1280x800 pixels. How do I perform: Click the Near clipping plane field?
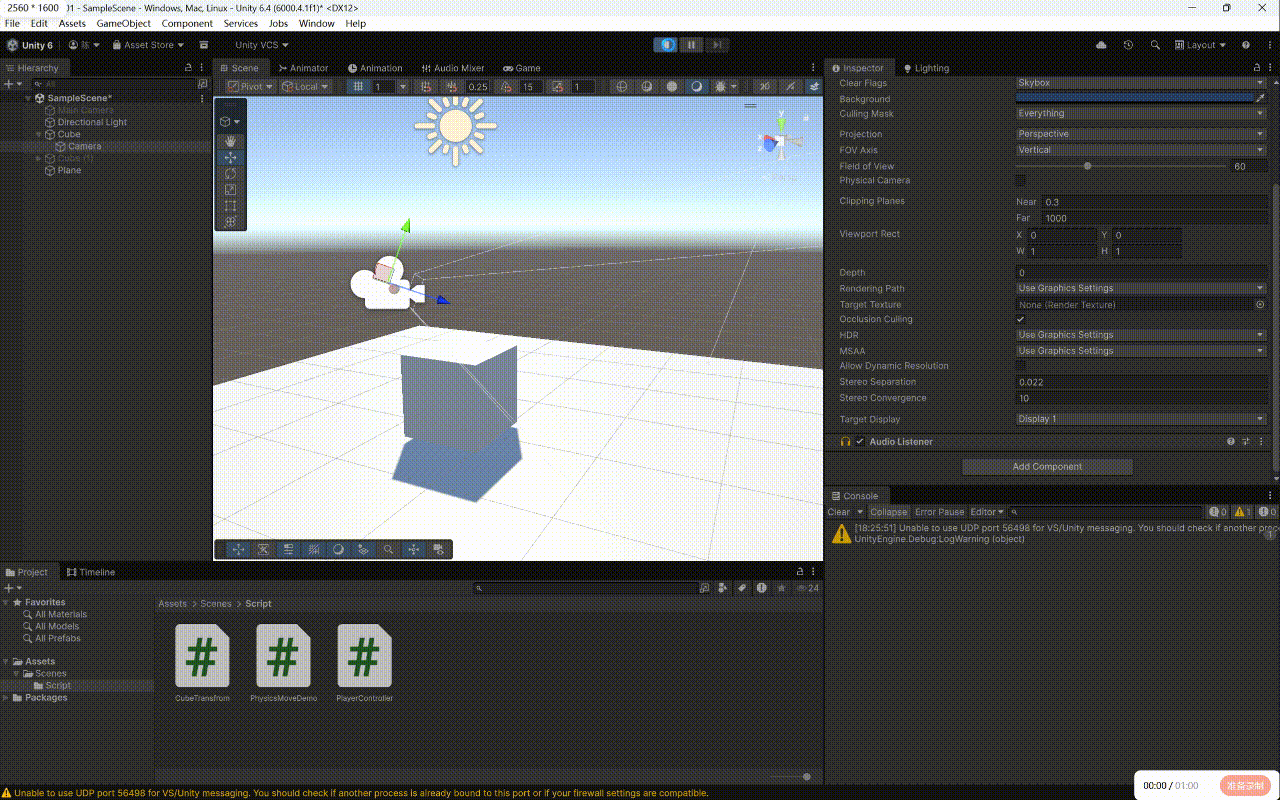pyautogui.click(x=1154, y=202)
